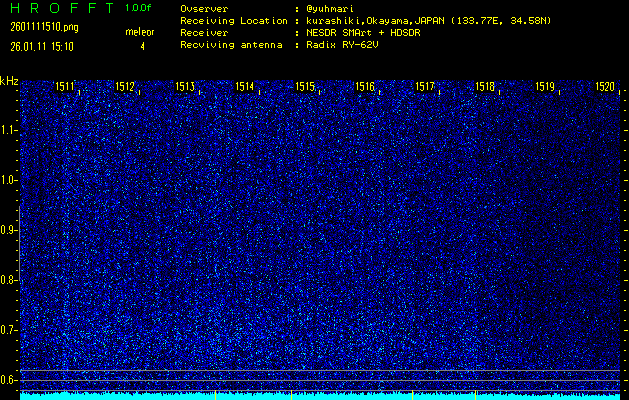The width and height of the screenshot is (629, 400).
Task: Click the kHz axis unit label
Action: point(9,80)
